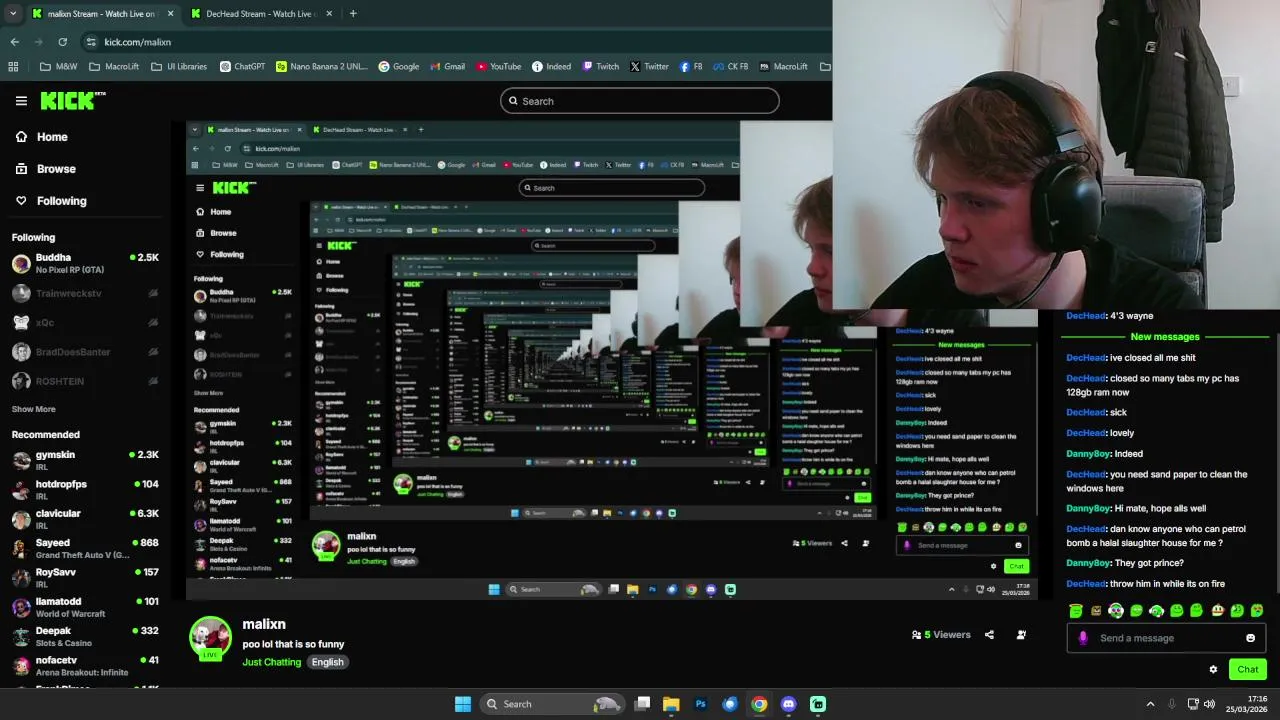Click the taskbar volume icon
This screenshot has height=720, width=1280.
pyautogui.click(x=1211, y=704)
